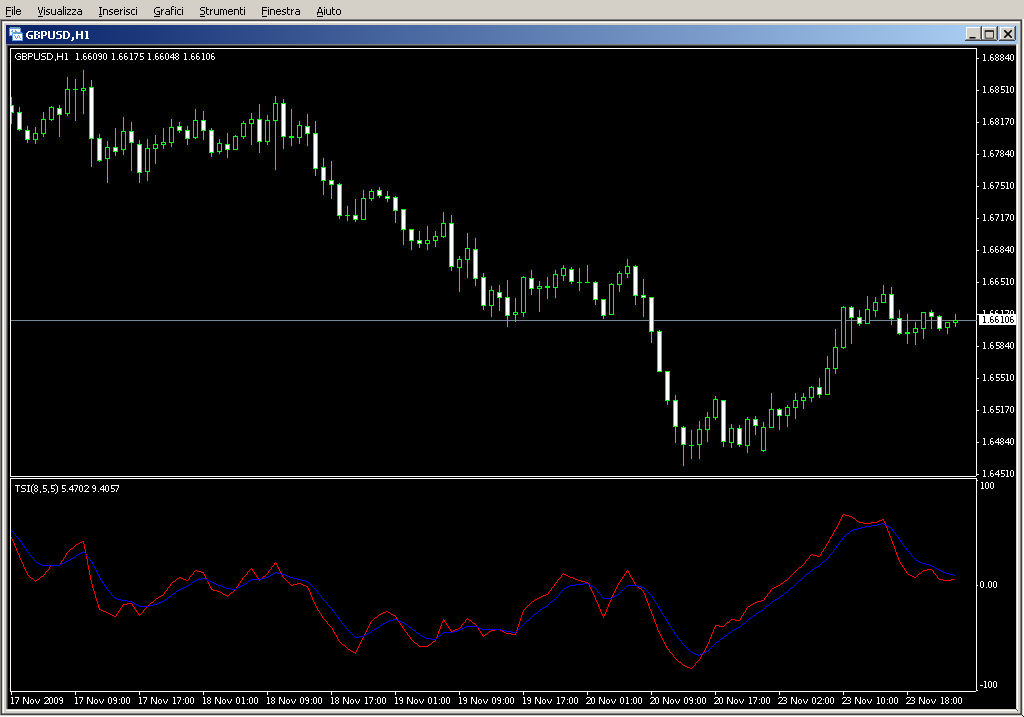Maximize the GBPUSD,H1 chart window
Image resolution: width=1024 pixels, height=717 pixels.
989,34
